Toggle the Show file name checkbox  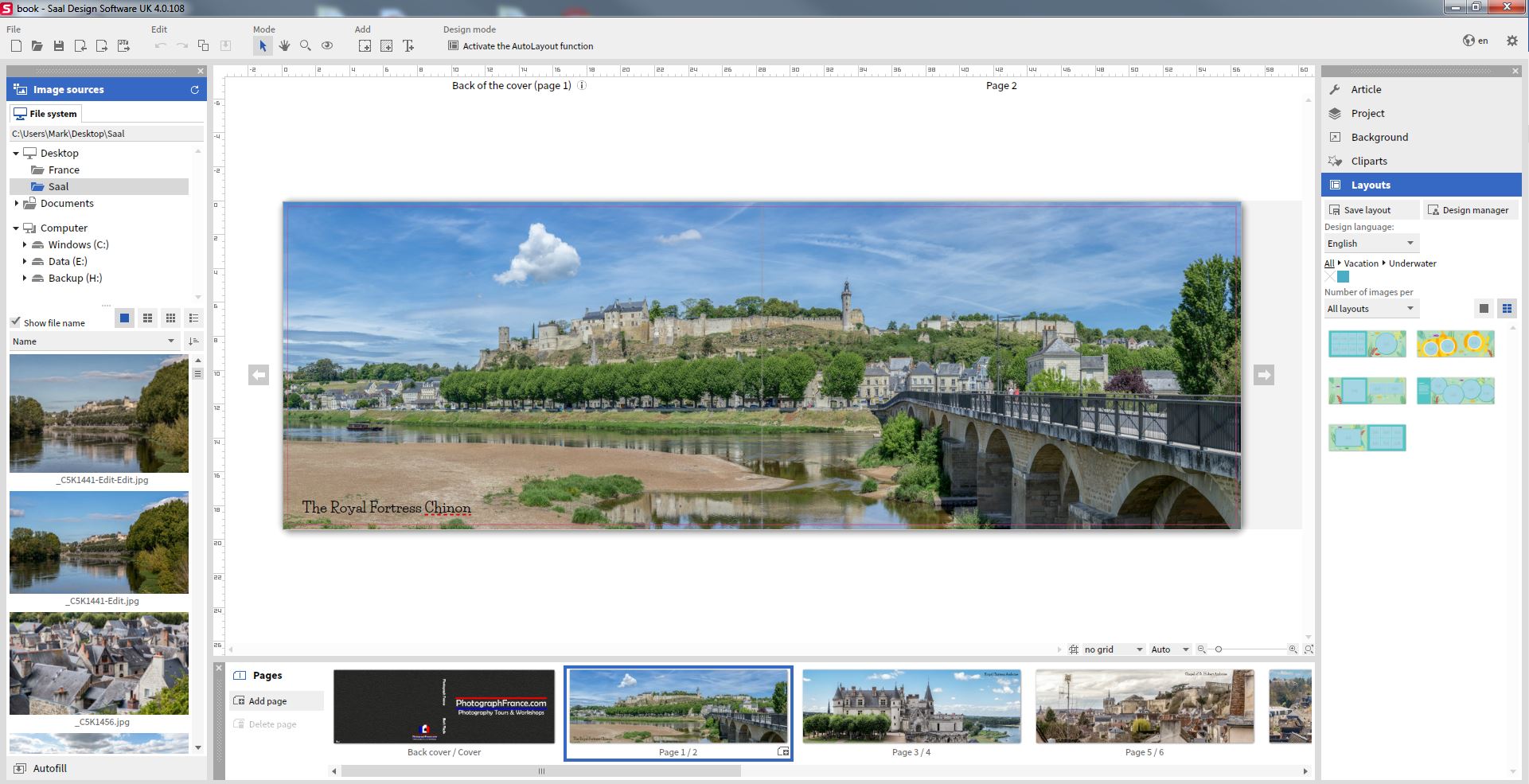(15, 322)
